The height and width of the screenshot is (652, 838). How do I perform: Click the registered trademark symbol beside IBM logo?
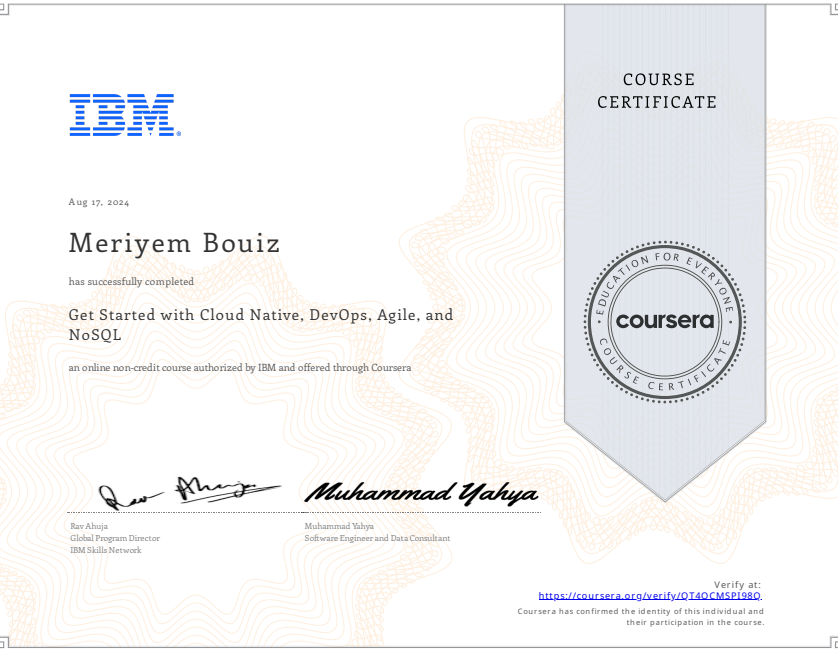pyautogui.click(x=178, y=133)
